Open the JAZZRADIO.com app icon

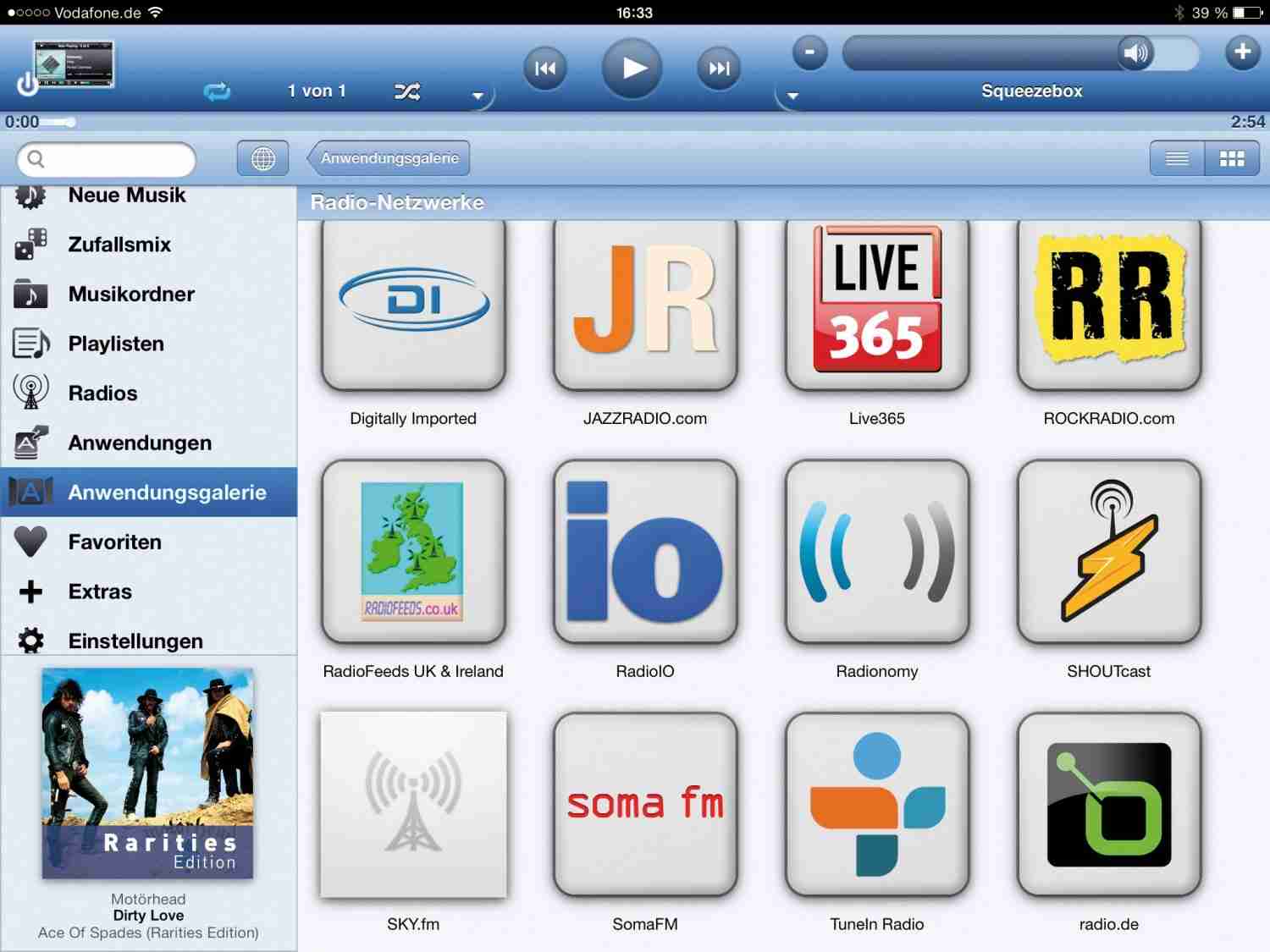coord(645,305)
